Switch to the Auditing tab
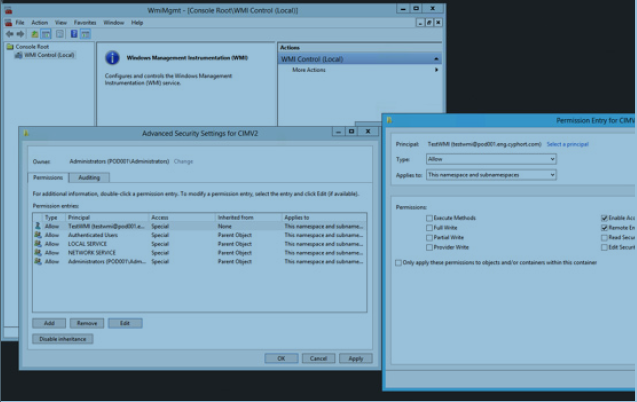The image size is (637, 402). tap(89, 178)
